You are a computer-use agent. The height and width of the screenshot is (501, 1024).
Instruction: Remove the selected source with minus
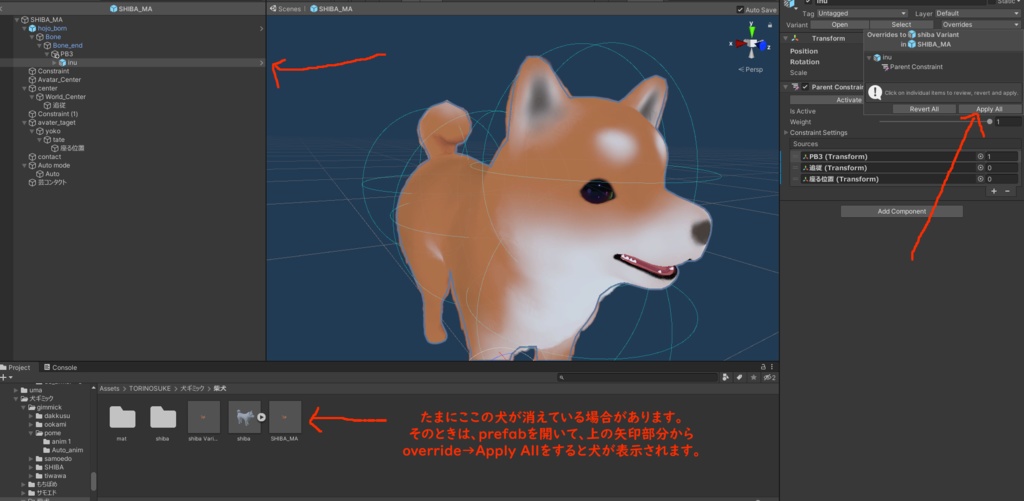pyautogui.click(x=1007, y=191)
